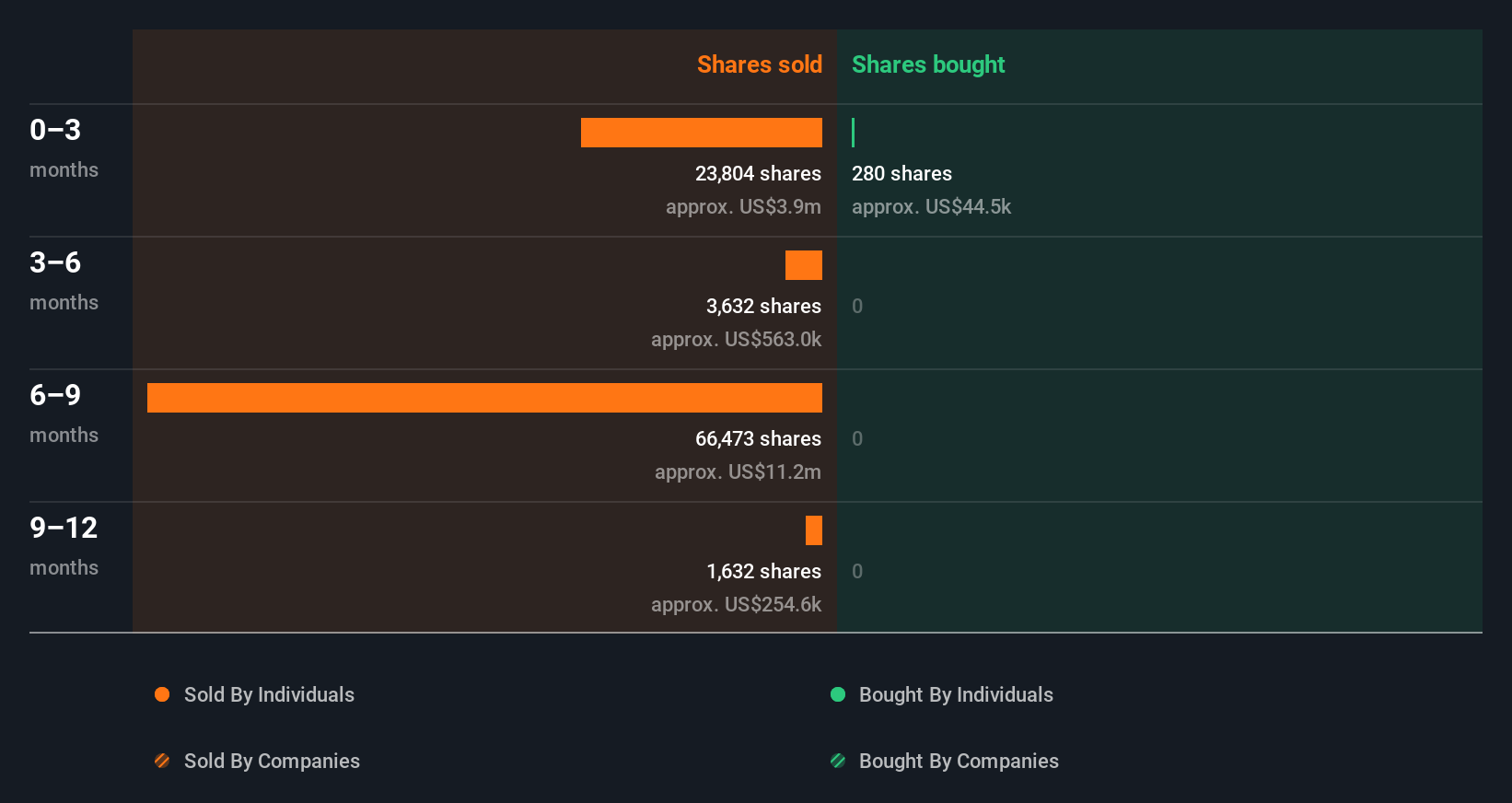The width and height of the screenshot is (1512, 803).
Task: Click the orange 0–3 months sold bar
Action: 702,133
